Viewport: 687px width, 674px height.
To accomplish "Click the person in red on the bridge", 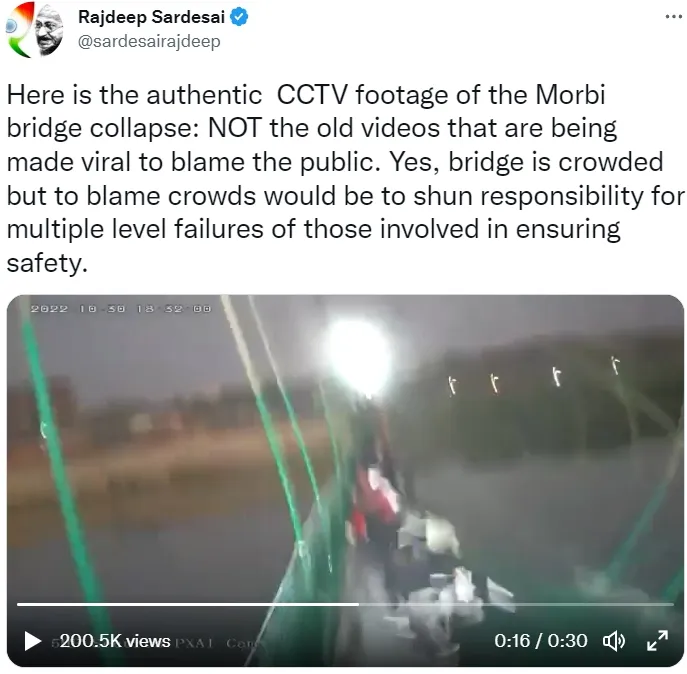I will tap(375, 500).
